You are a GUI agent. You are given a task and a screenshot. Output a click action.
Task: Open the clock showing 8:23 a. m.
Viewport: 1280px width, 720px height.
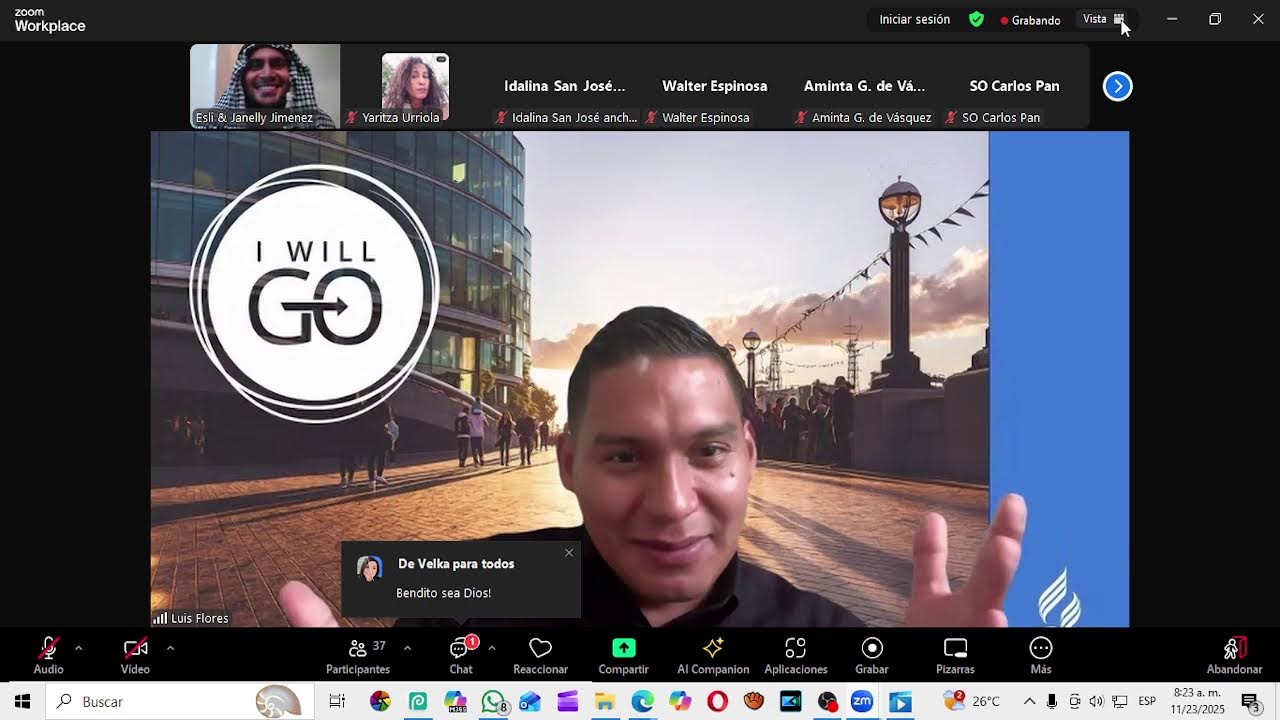pyautogui.click(x=1198, y=702)
